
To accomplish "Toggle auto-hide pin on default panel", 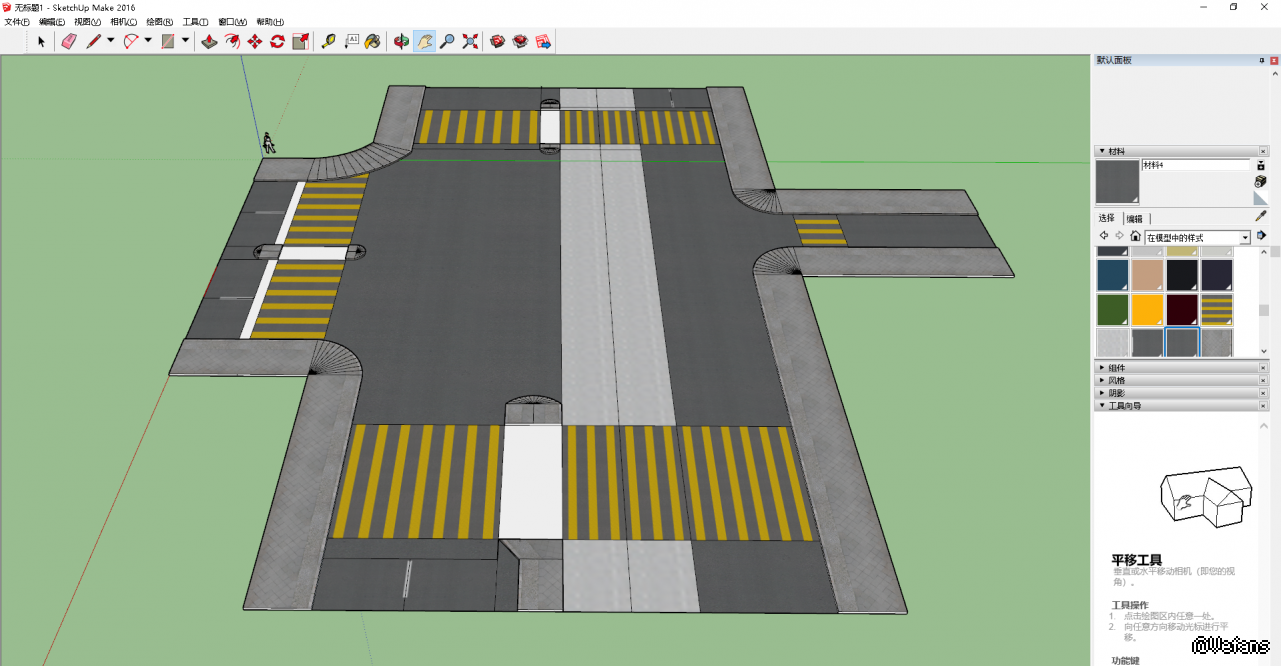I will pos(1261,60).
